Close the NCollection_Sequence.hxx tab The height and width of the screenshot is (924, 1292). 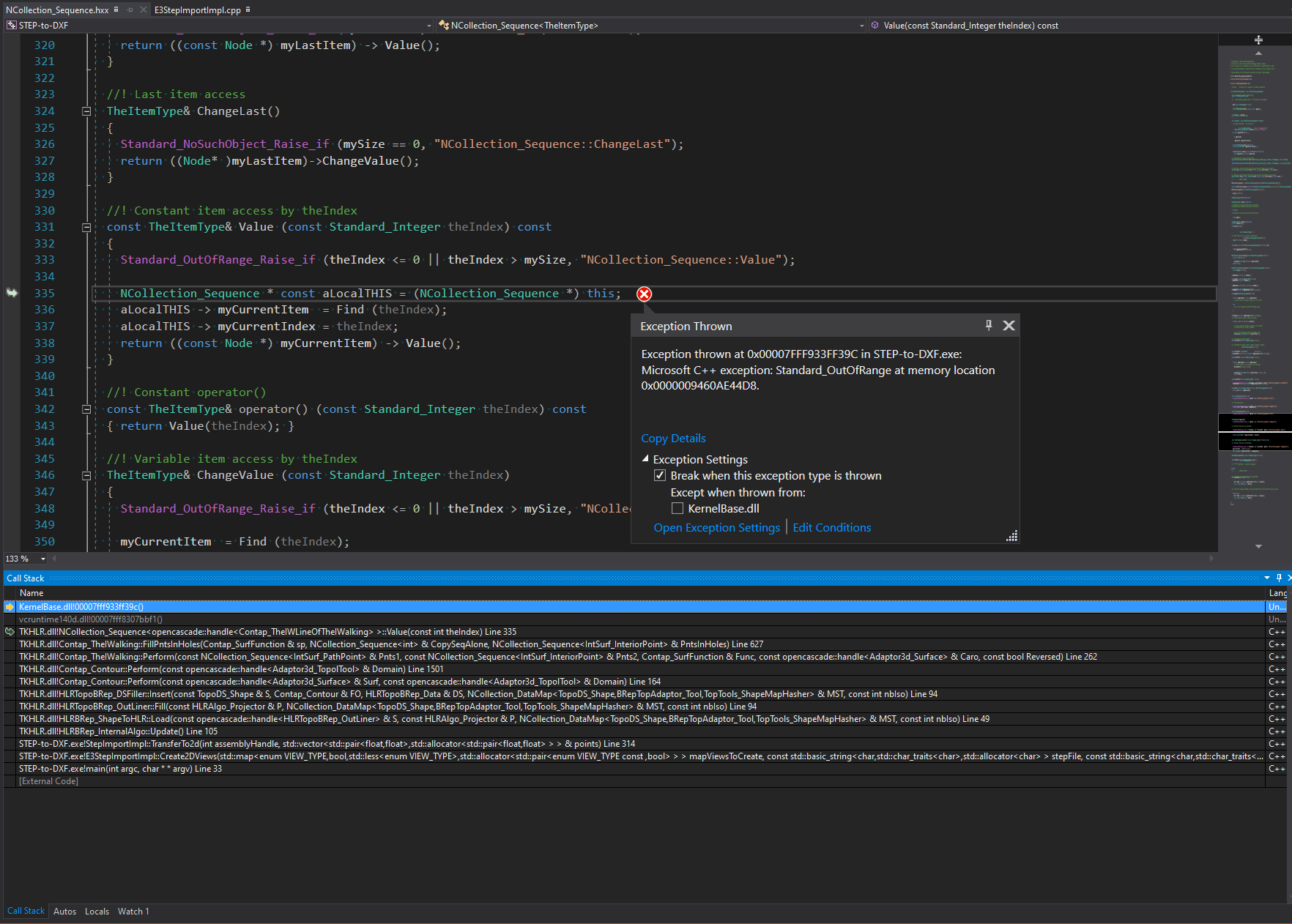(143, 10)
